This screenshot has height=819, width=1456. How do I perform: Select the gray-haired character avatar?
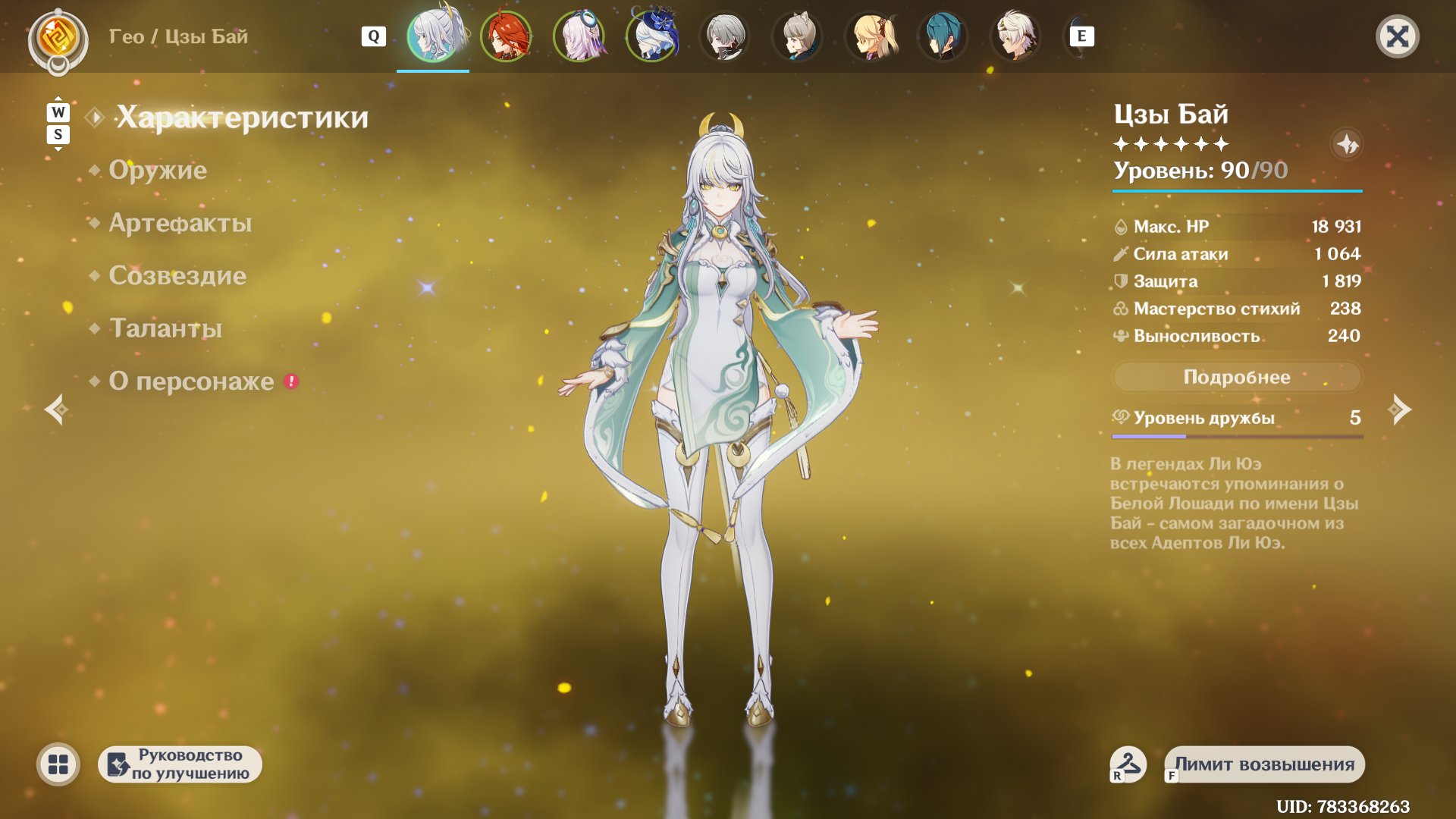point(724,36)
